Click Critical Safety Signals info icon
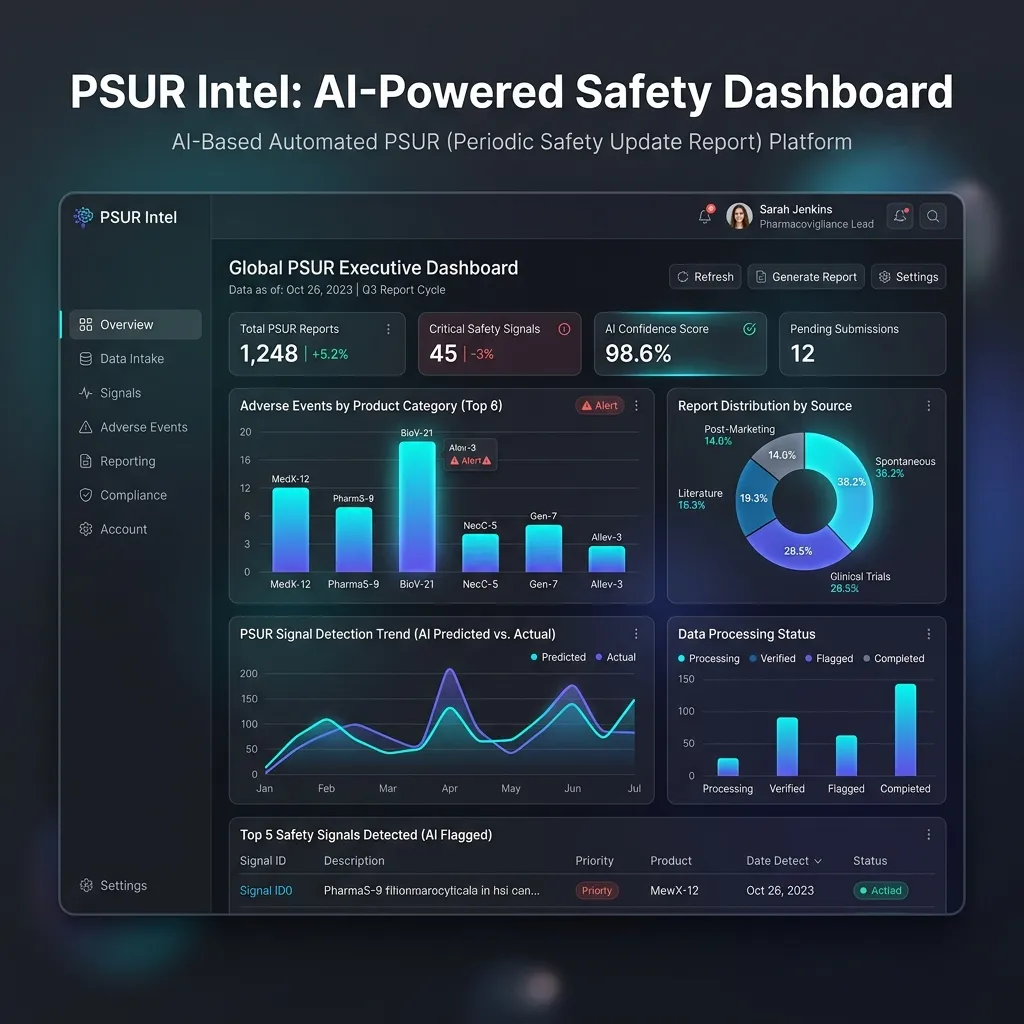The image size is (1024, 1024). point(564,329)
